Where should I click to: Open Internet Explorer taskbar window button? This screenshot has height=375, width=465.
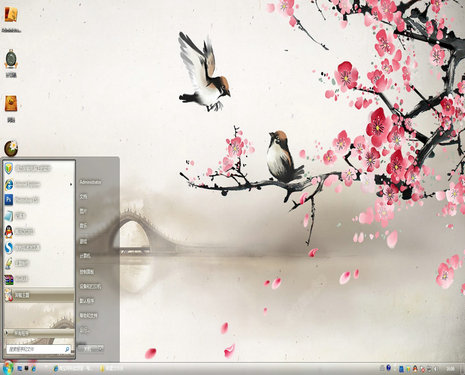[74, 368]
